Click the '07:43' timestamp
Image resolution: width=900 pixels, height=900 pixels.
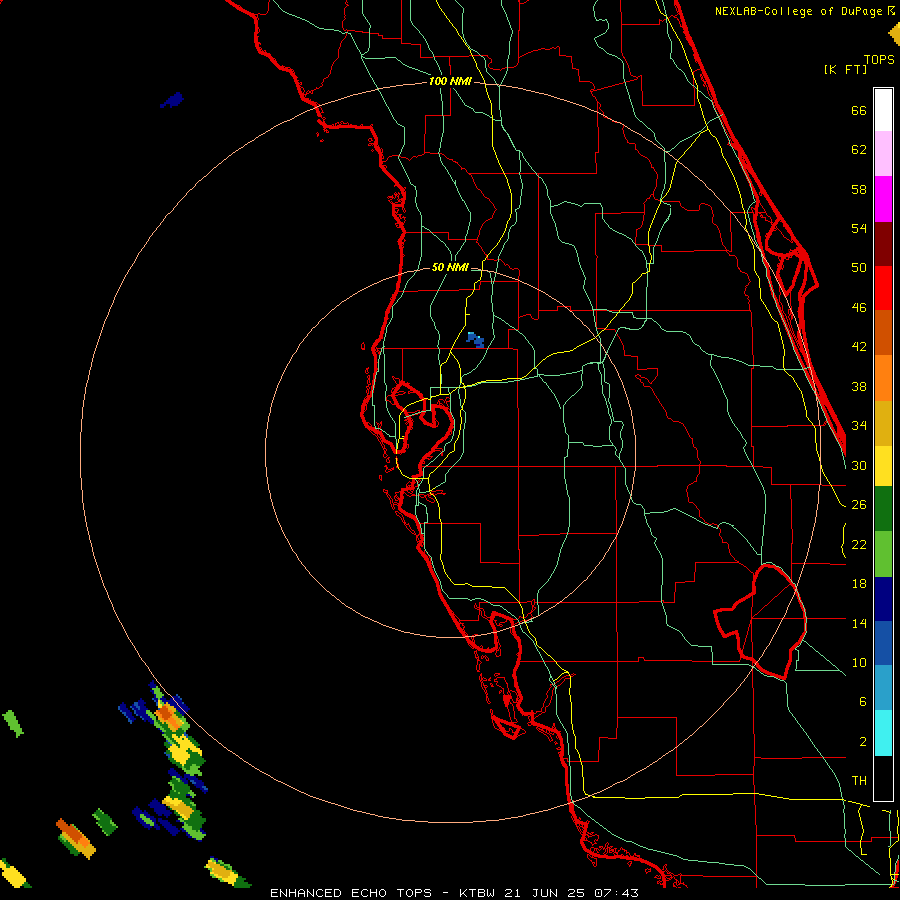(x=616, y=893)
